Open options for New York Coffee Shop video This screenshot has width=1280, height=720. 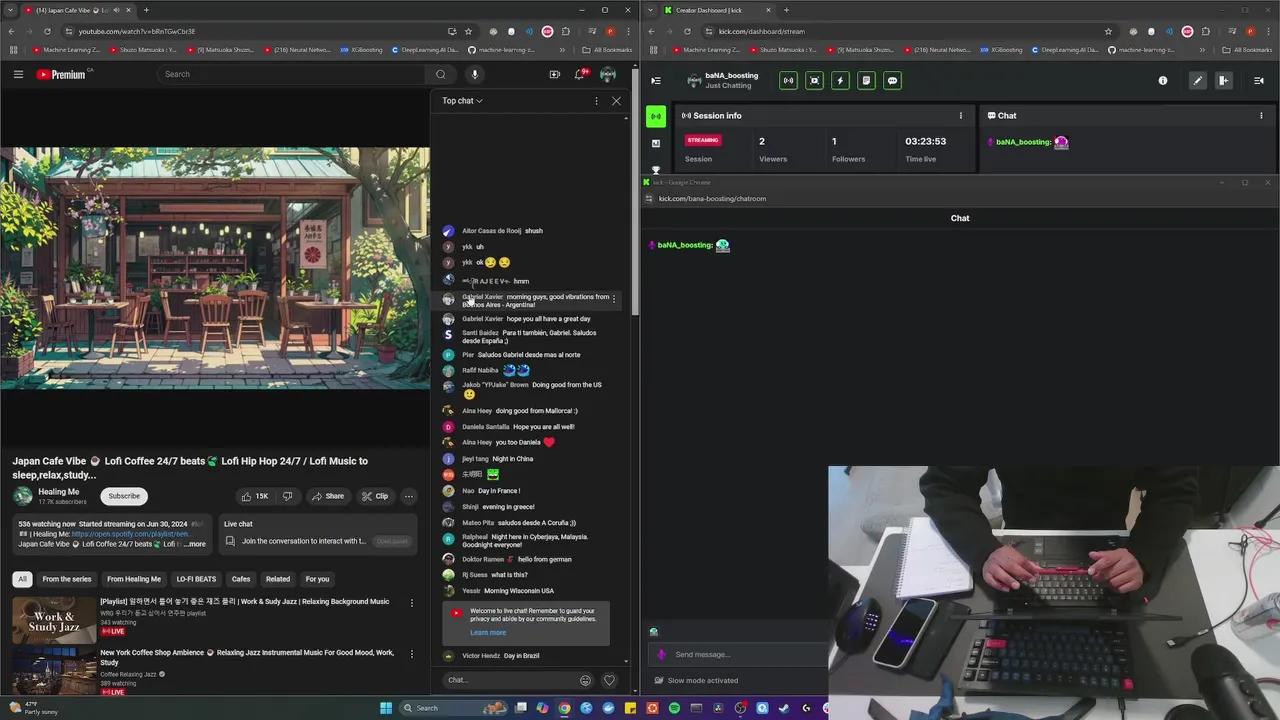click(411, 654)
